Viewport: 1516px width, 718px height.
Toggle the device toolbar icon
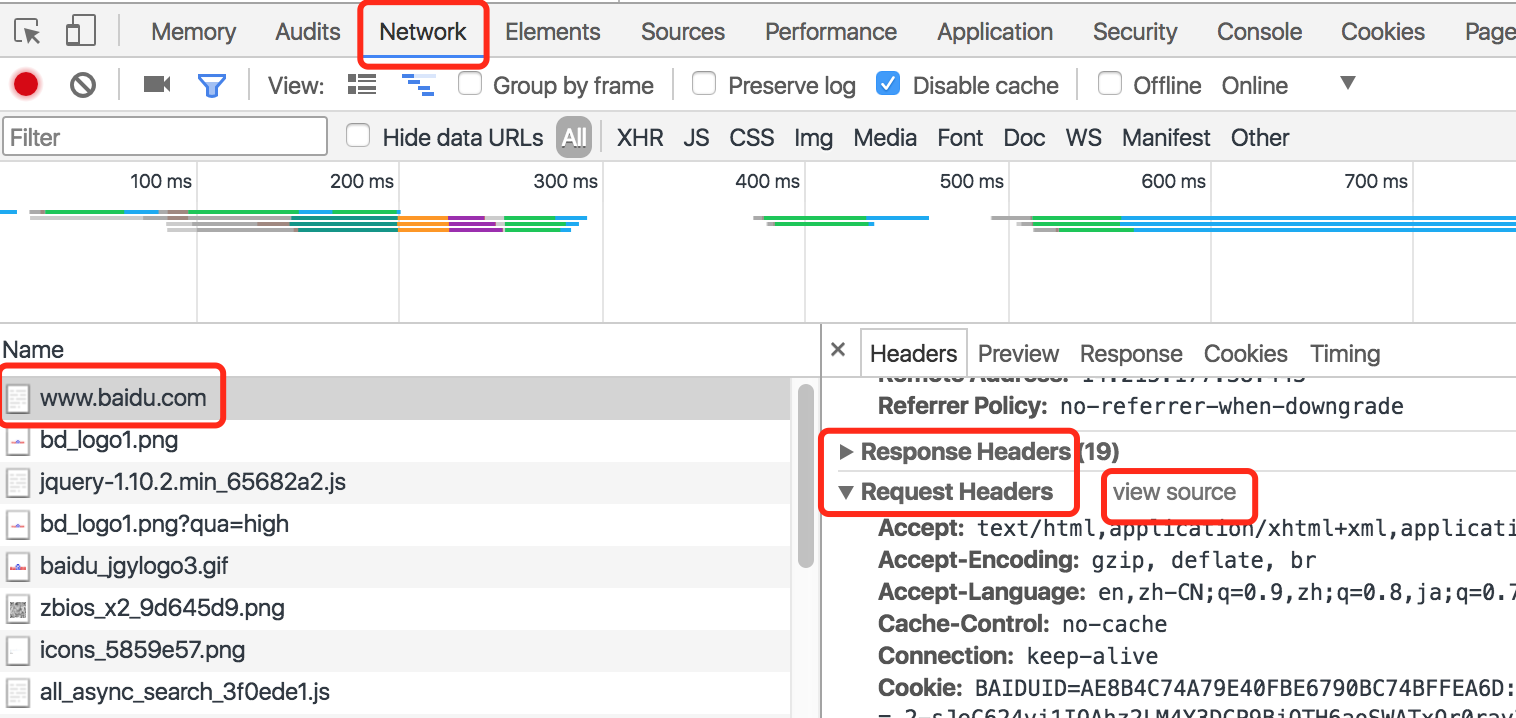(x=80, y=32)
